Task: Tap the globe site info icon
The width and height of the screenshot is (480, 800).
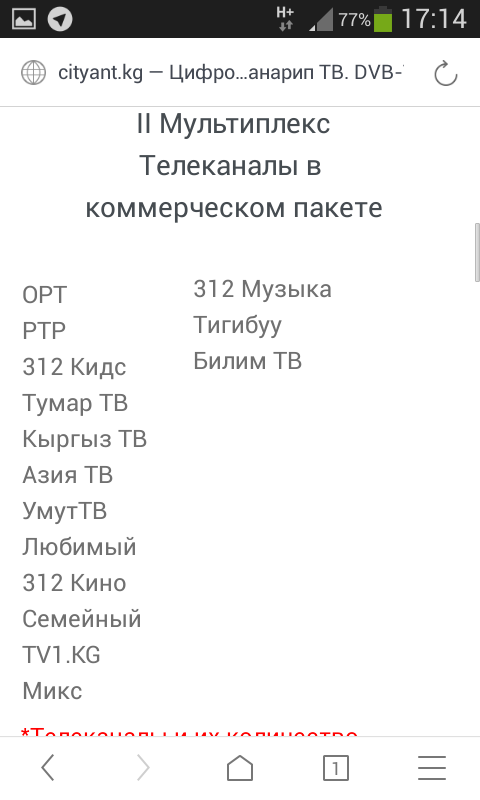Action: (x=33, y=72)
